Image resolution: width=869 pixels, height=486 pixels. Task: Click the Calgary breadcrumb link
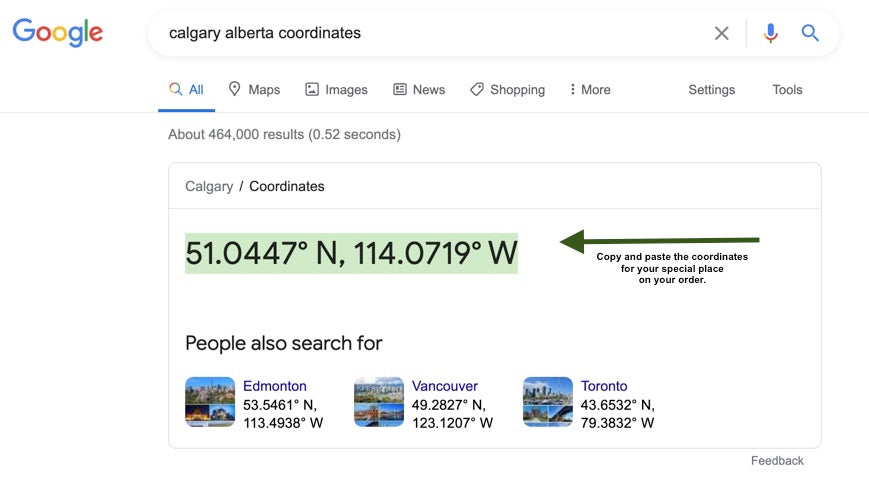(x=209, y=186)
